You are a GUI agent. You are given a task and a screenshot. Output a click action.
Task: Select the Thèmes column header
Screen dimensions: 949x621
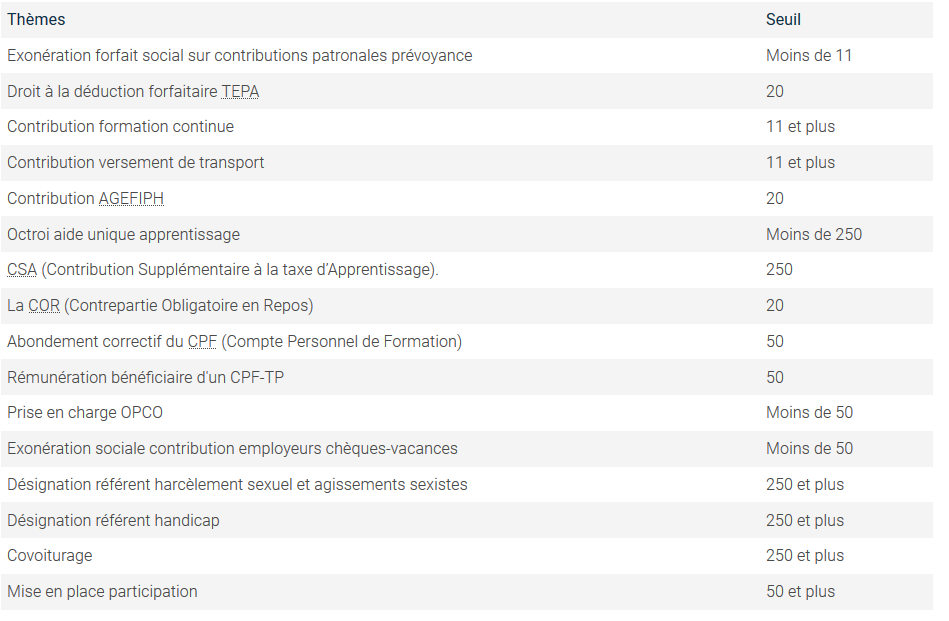[36, 20]
